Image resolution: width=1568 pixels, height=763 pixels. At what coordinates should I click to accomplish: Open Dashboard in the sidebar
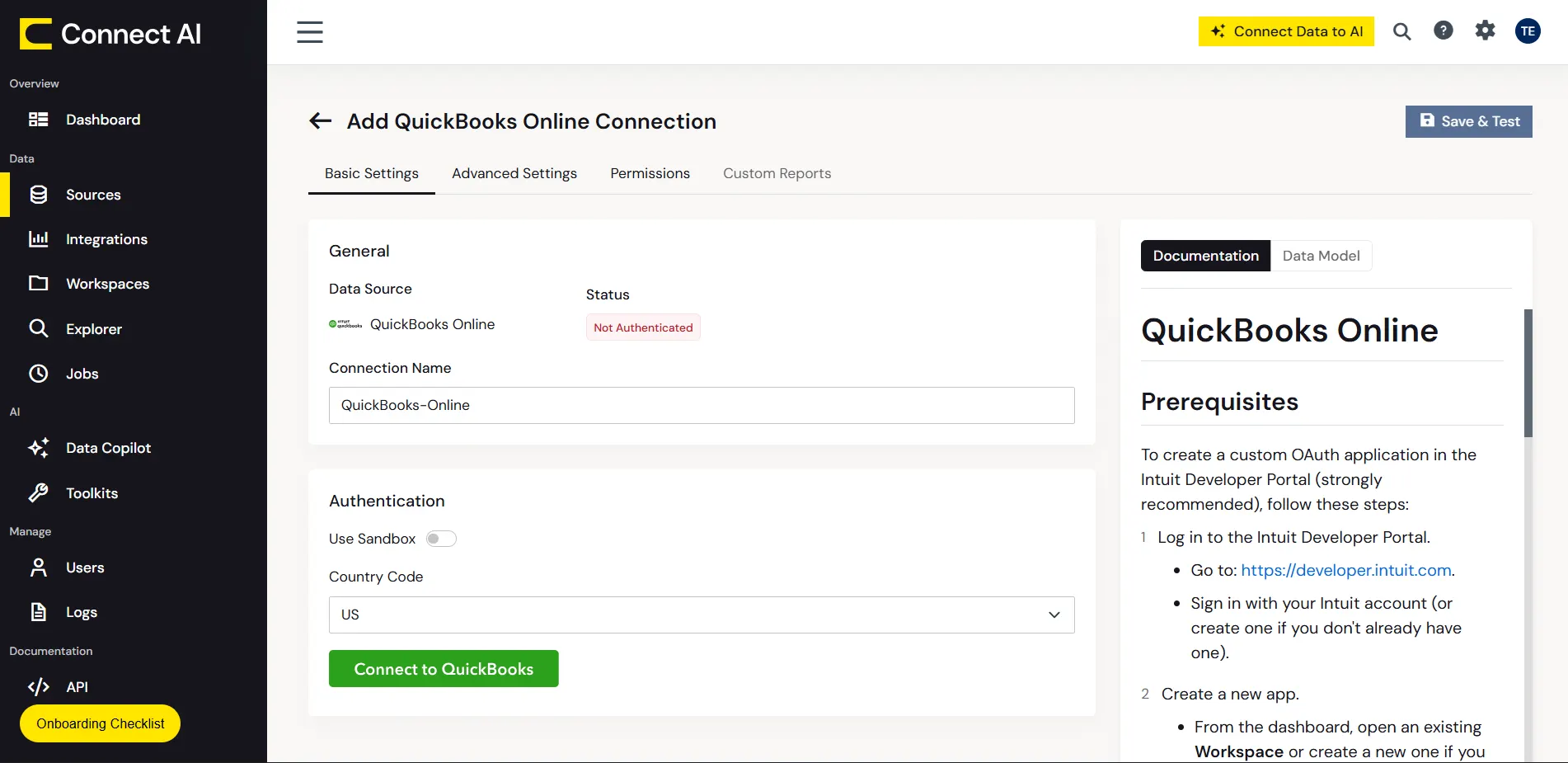point(134,120)
